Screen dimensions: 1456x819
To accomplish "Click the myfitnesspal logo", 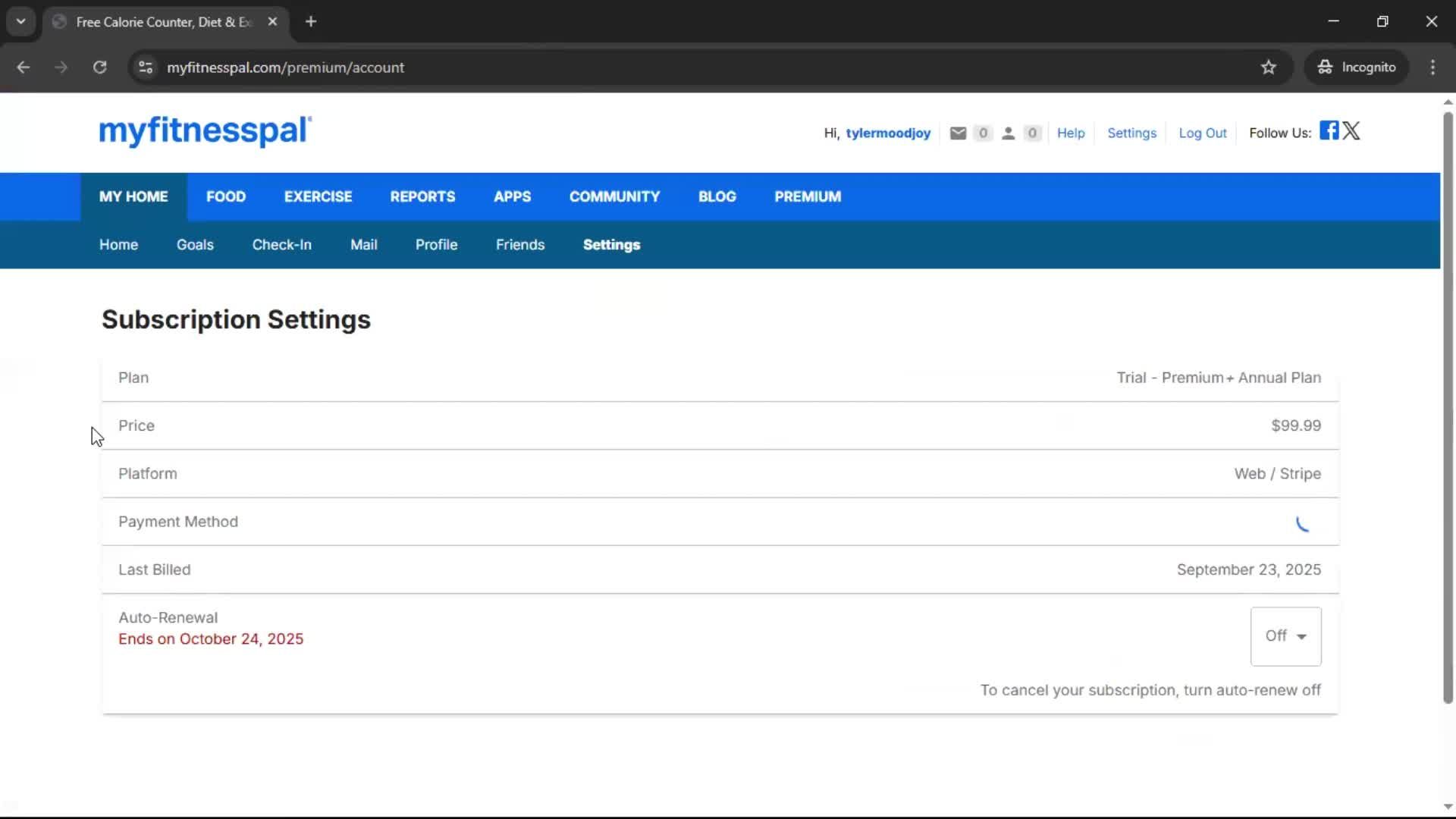I will (205, 131).
